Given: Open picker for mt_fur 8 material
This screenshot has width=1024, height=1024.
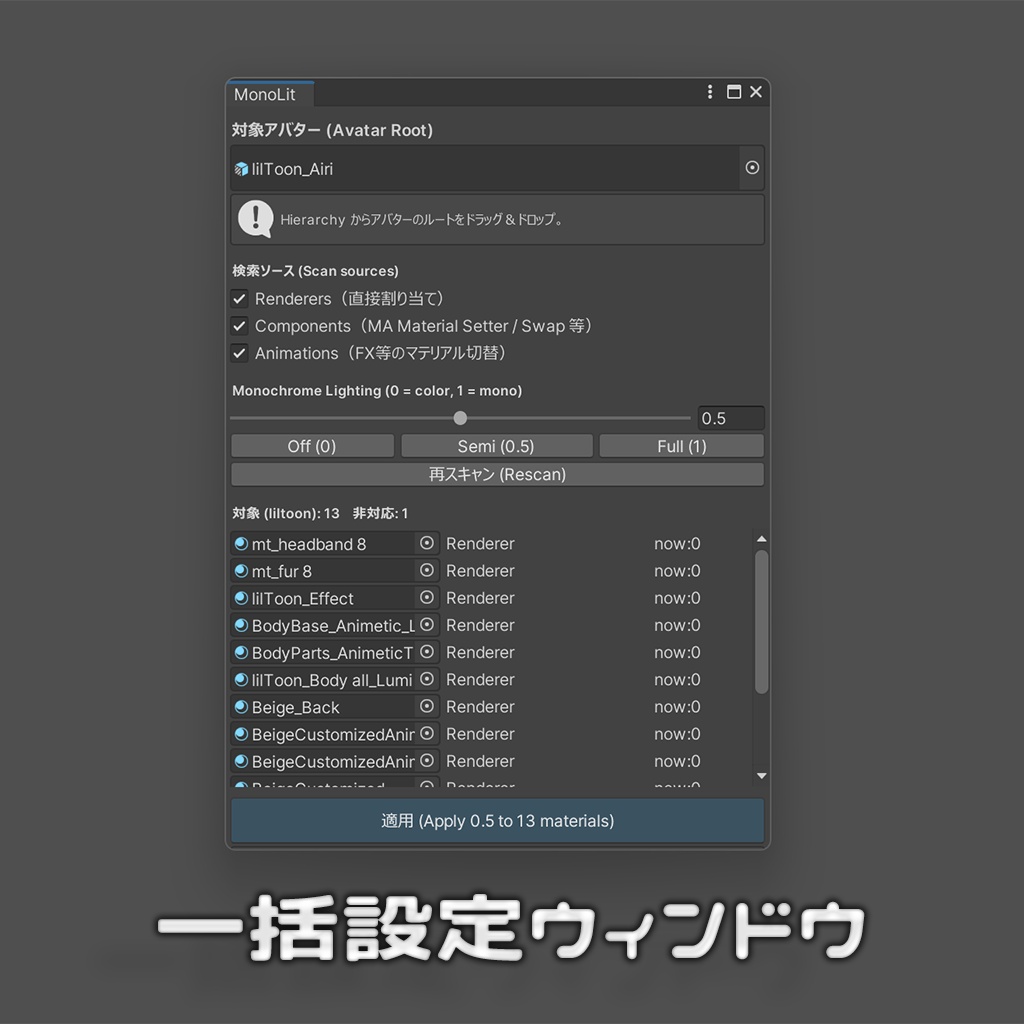Looking at the screenshot, I should (427, 571).
